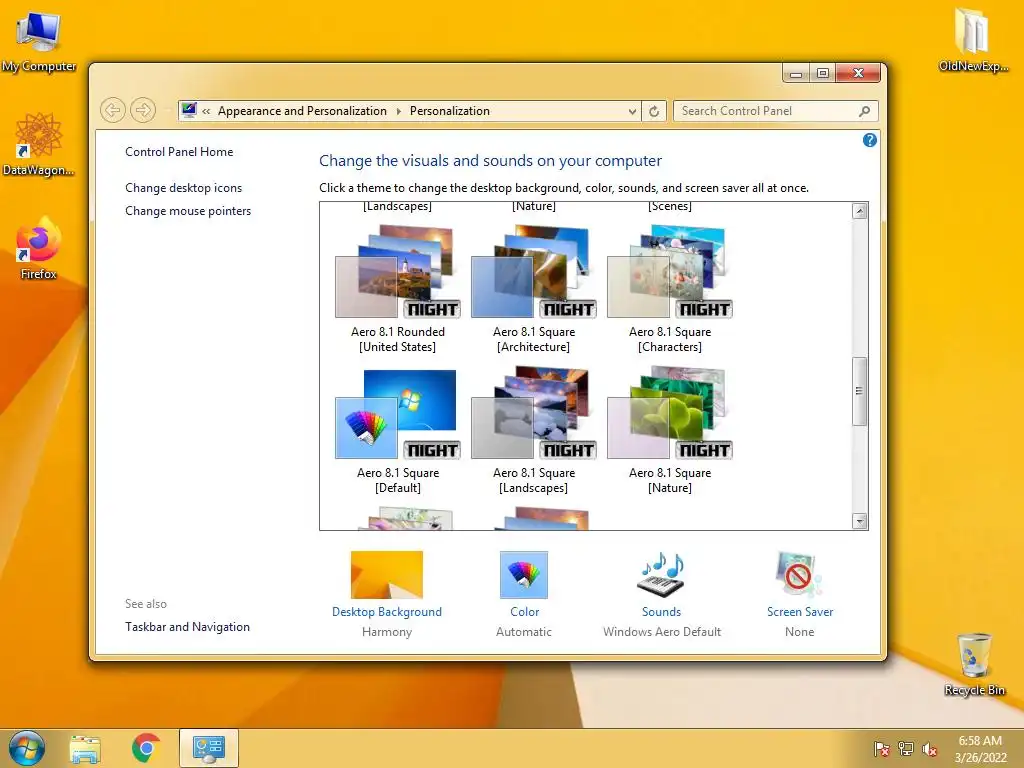Launch Firefox from the desktop
The width and height of the screenshot is (1024, 768).
[x=39, y=248]
